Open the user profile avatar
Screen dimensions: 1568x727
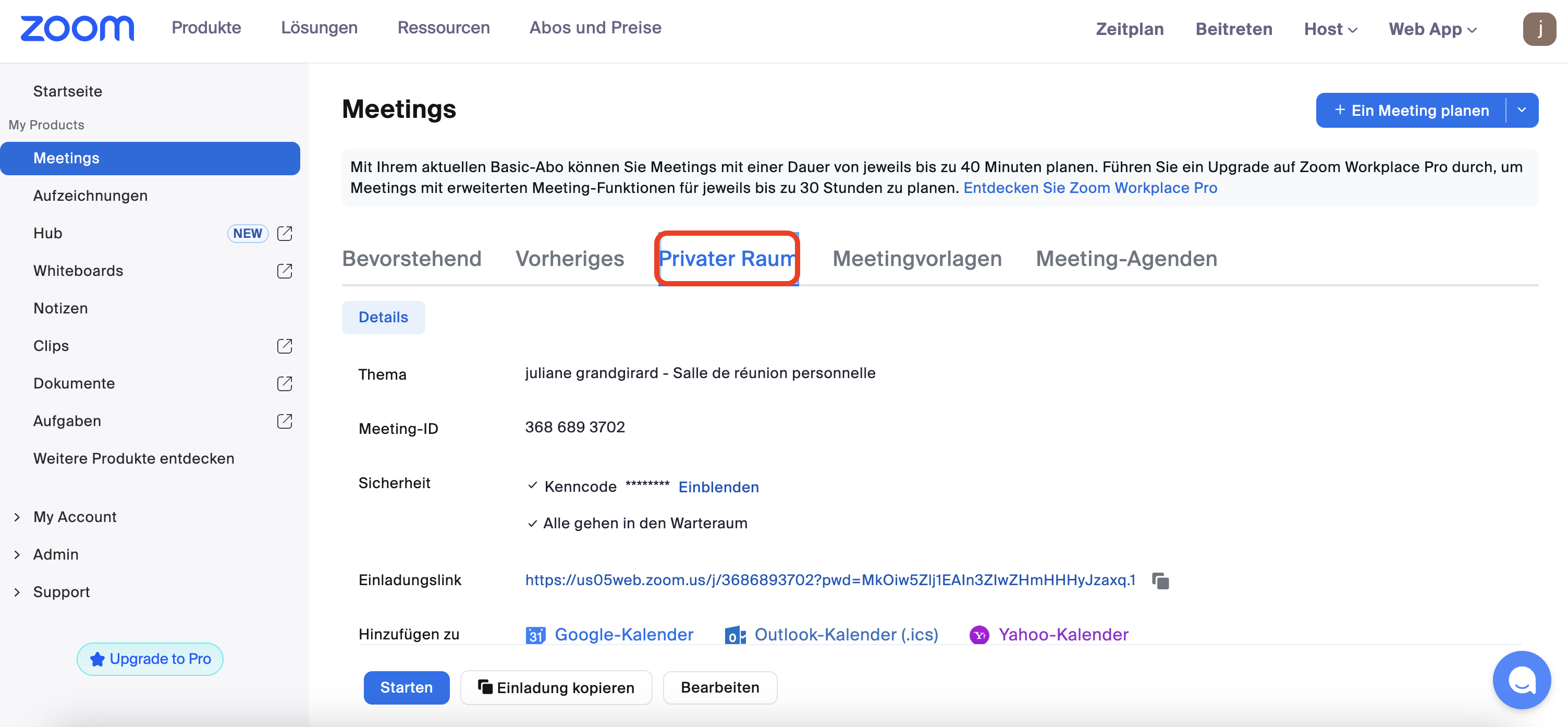coord(1539,29)
